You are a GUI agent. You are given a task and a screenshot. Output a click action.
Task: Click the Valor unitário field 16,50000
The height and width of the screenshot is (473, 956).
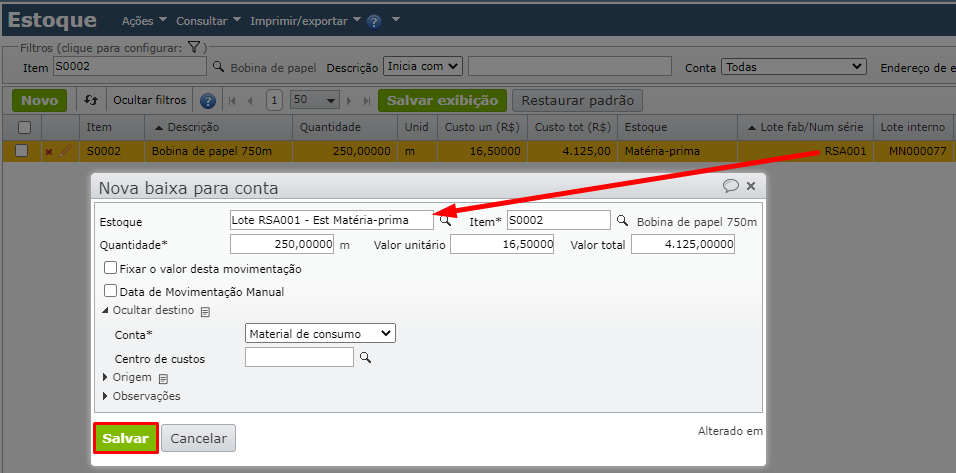(502, 245)
